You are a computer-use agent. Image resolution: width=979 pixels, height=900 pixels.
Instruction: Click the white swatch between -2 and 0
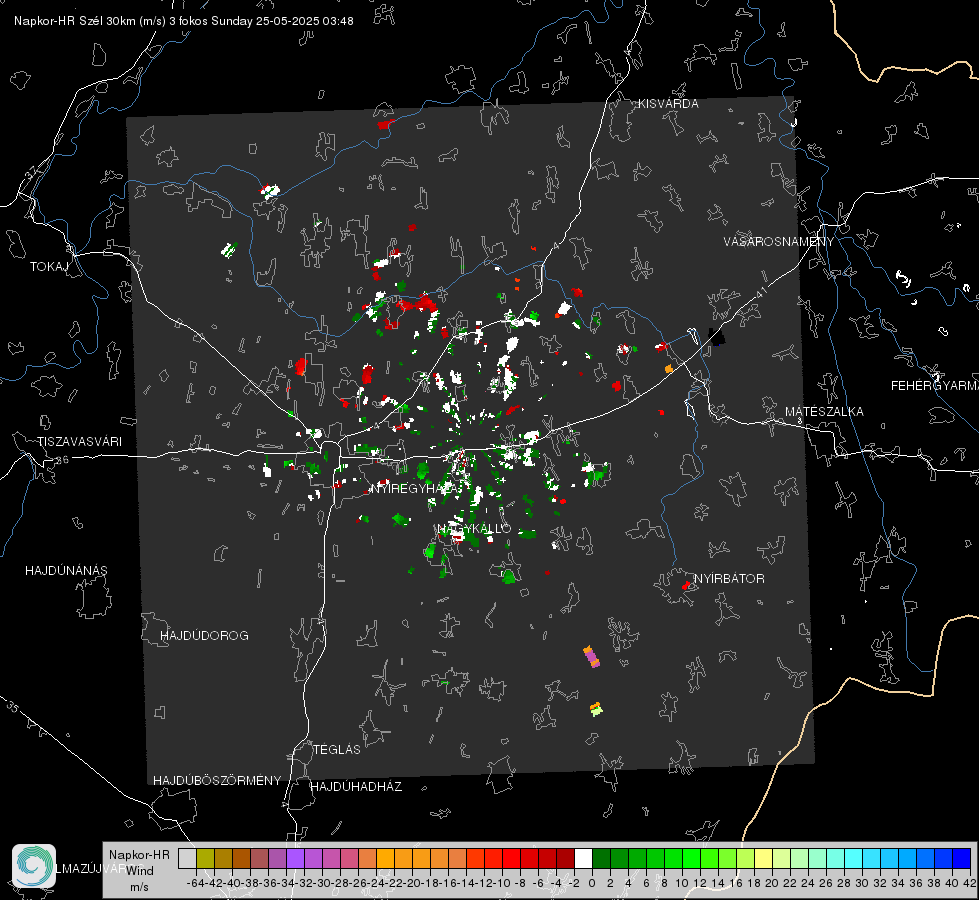click(583, 858)
